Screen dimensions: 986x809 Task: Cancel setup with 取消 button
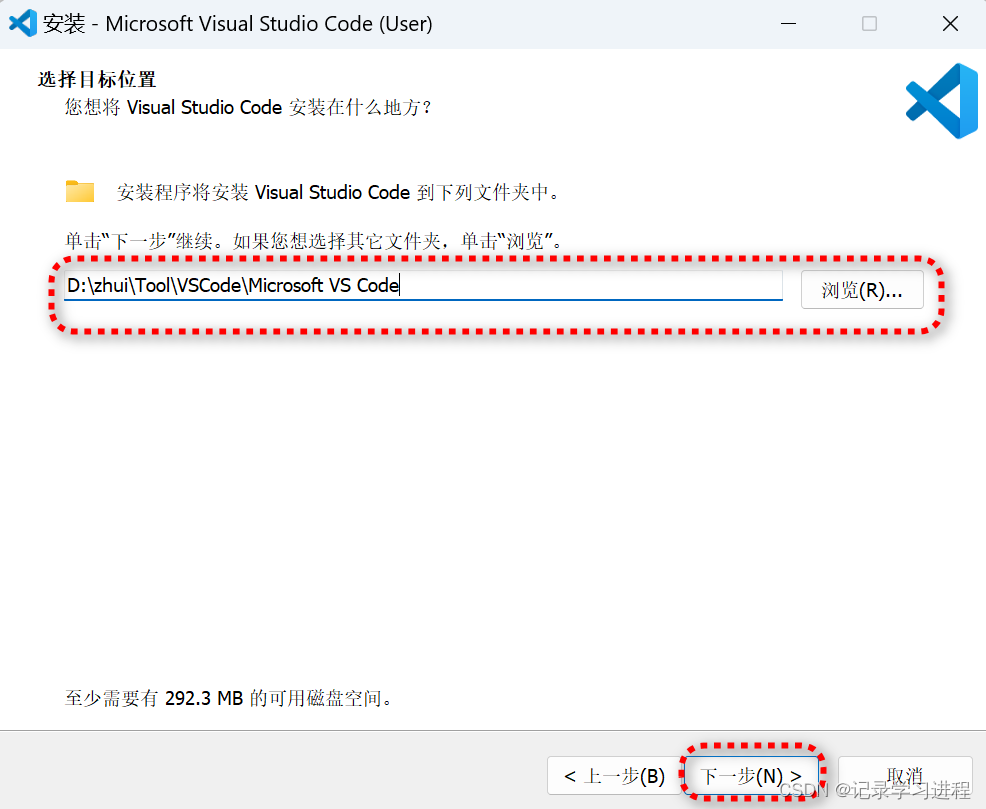pyautogui.click(x=906, y=776)
